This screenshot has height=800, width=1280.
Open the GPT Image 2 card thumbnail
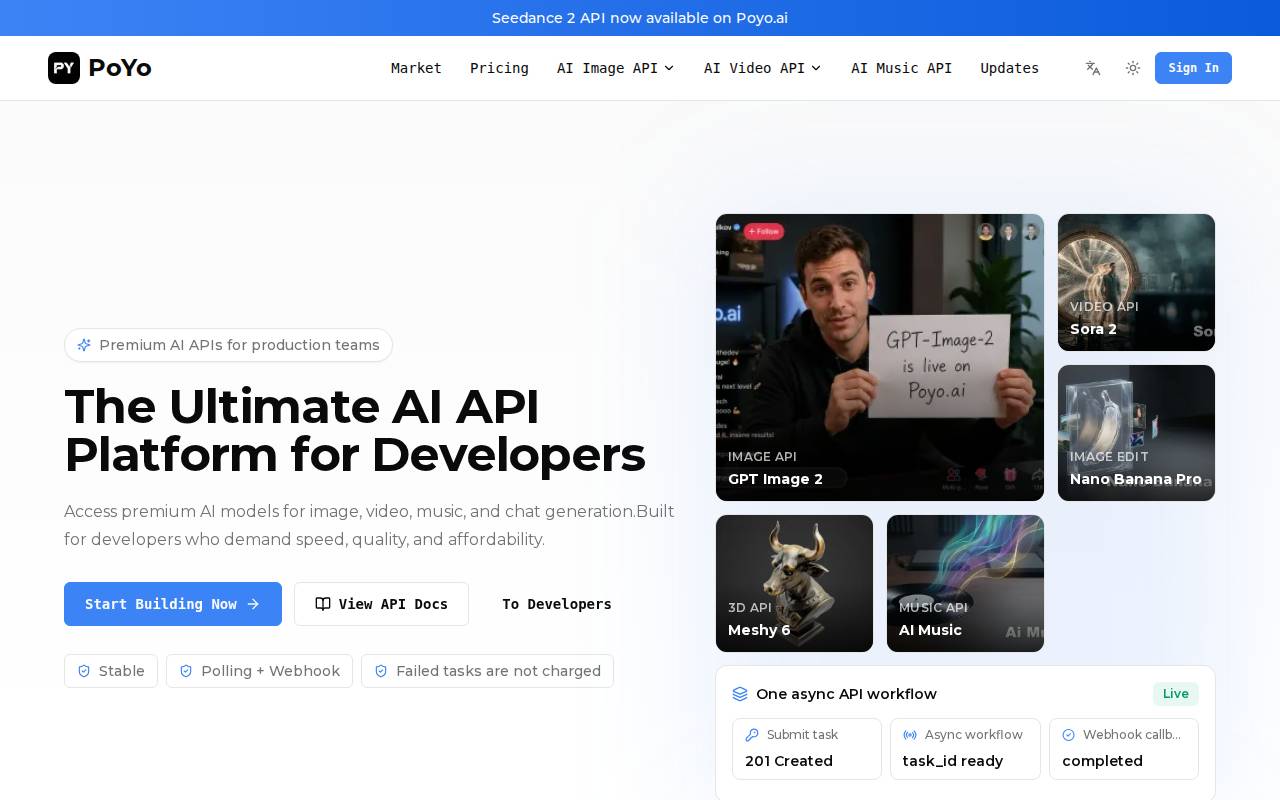(x=880, y=357)
